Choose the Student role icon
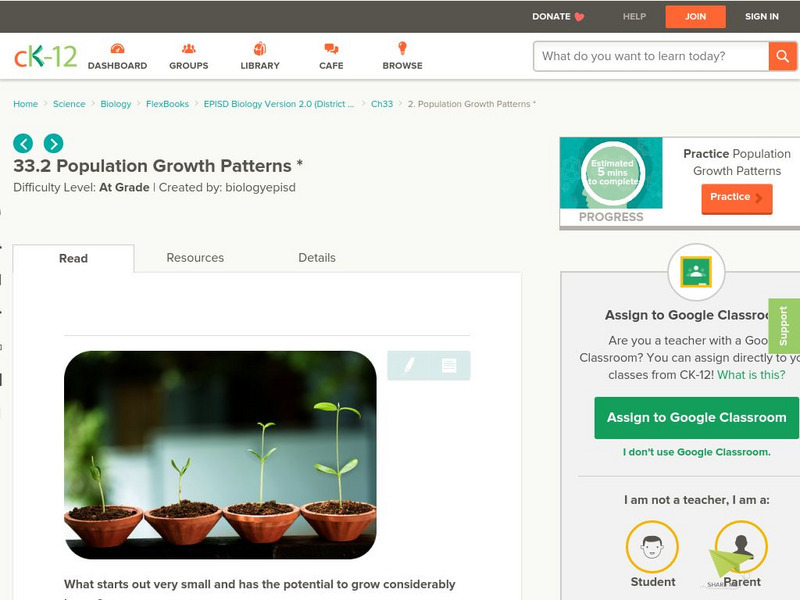 (652, 546)
